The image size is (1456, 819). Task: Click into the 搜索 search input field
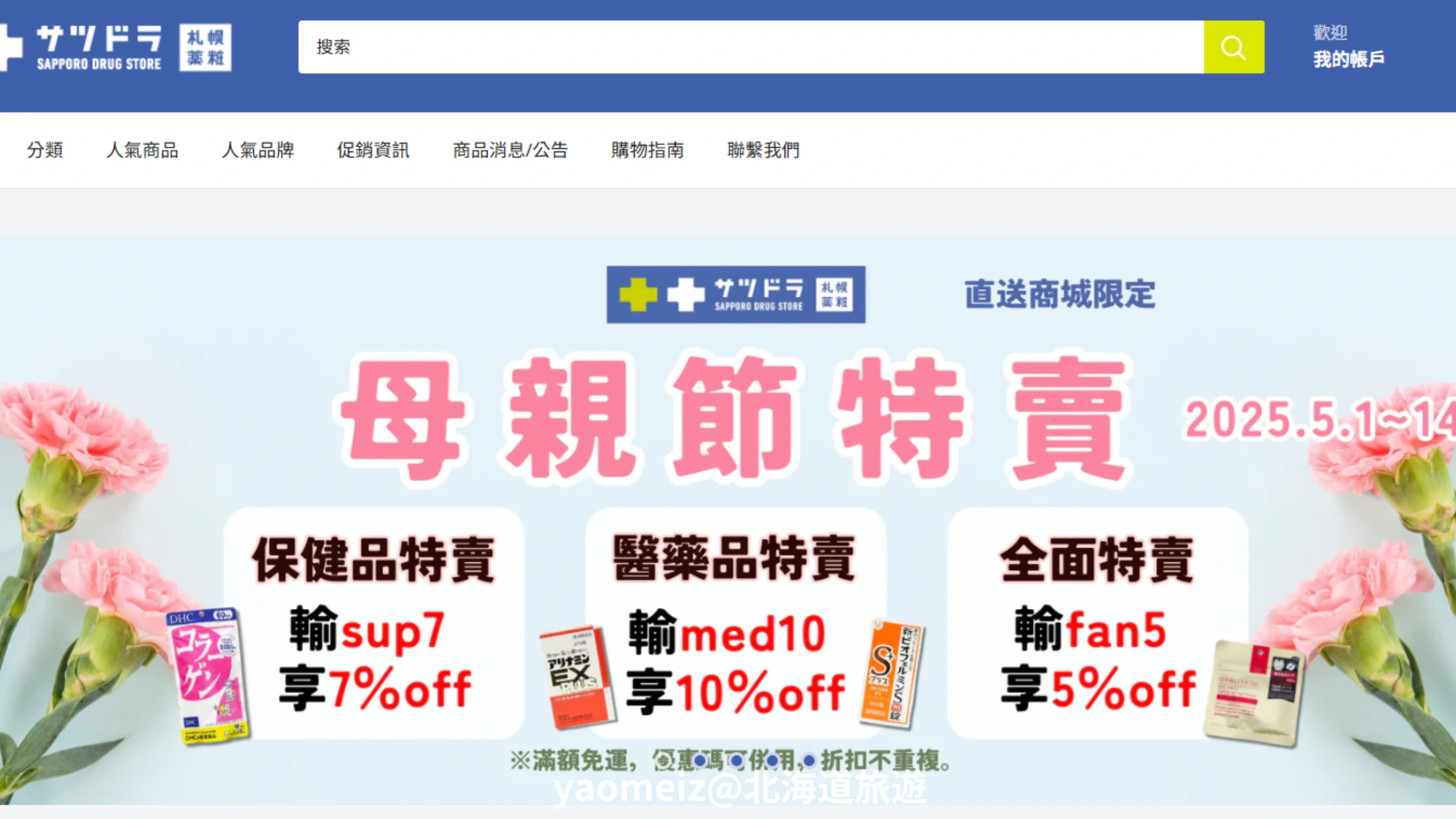point(751,47)
